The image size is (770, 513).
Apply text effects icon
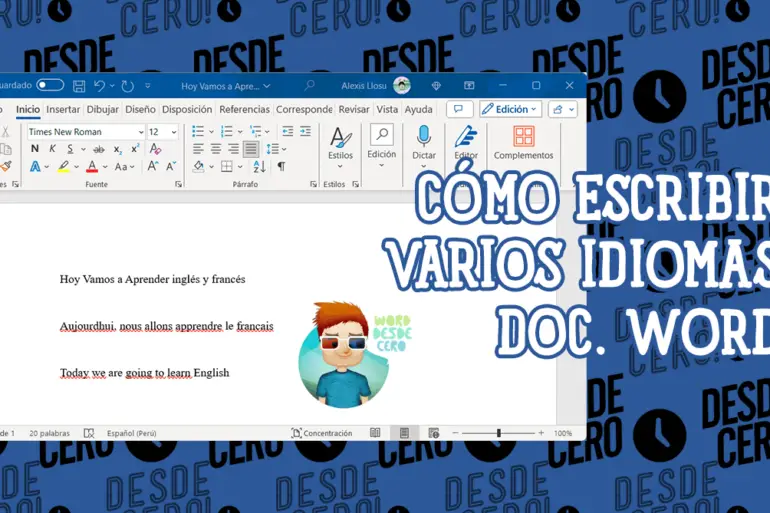[35, 166]
